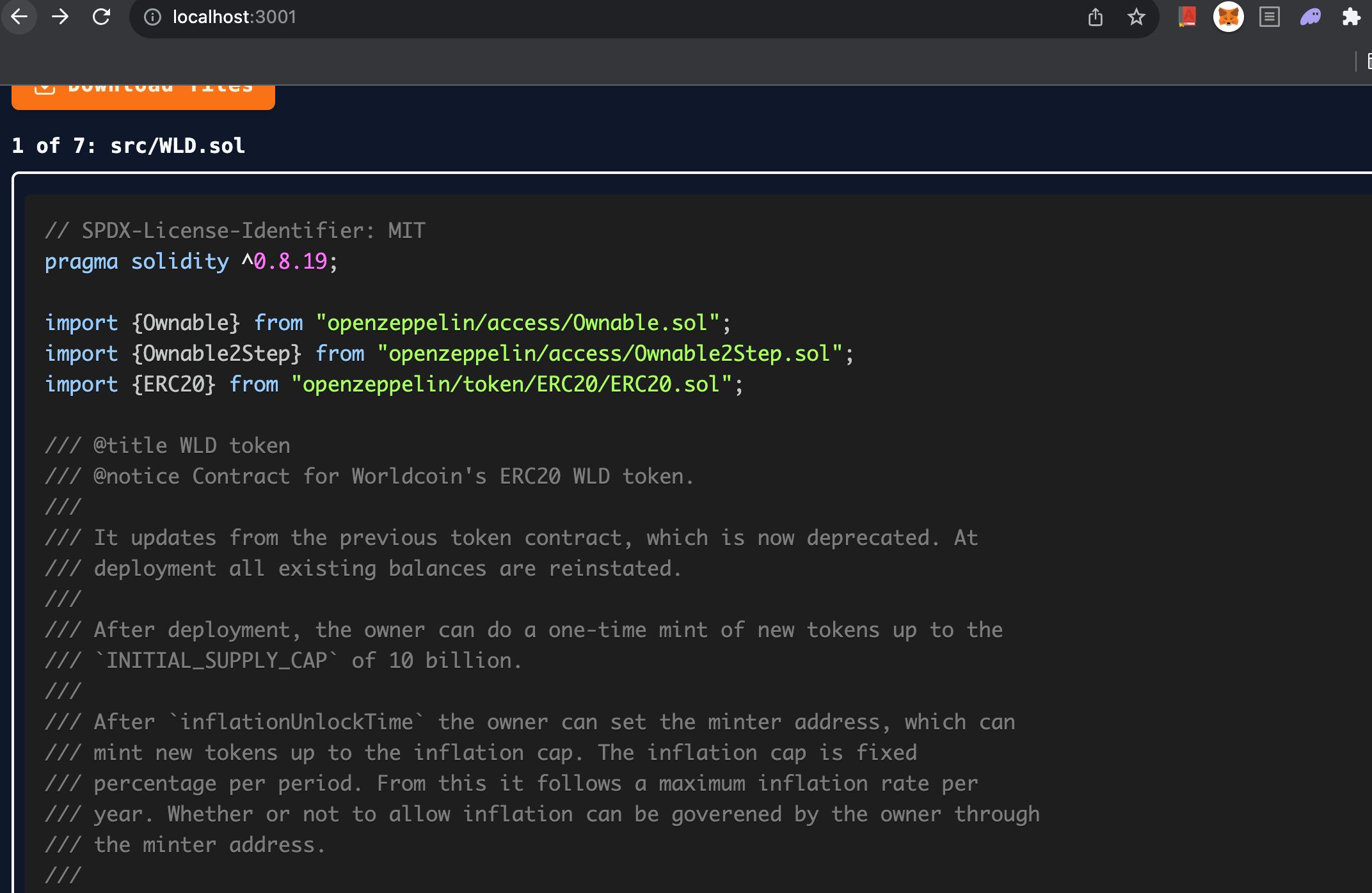Image resolution: width=1372 pixels, height=893 pixels.
Task: Click 'percentage per period. From this it follows'
Action: 511,783
